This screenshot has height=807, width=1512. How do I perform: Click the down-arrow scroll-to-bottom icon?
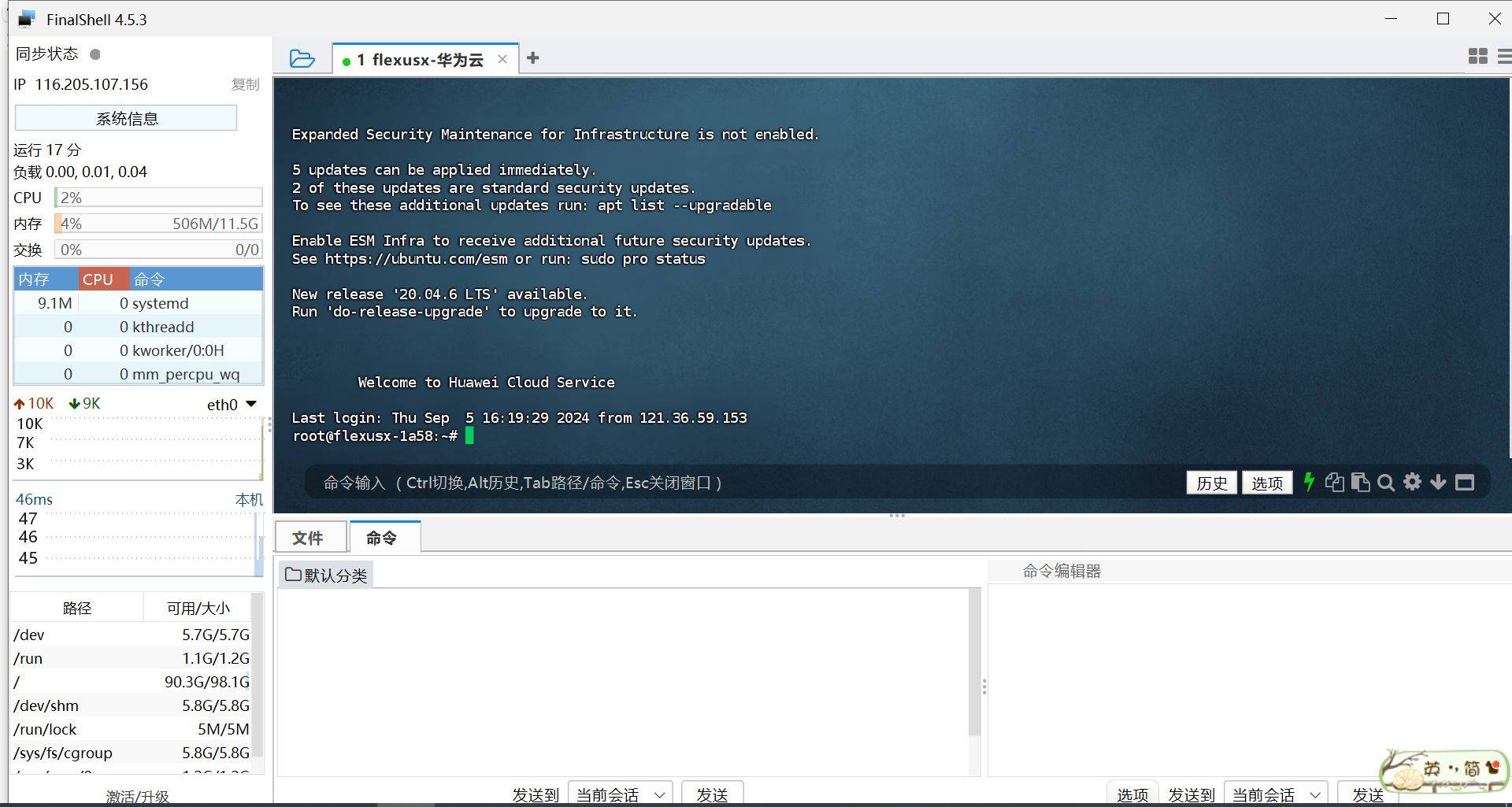pyautogui.click(x=1438, y=482)
